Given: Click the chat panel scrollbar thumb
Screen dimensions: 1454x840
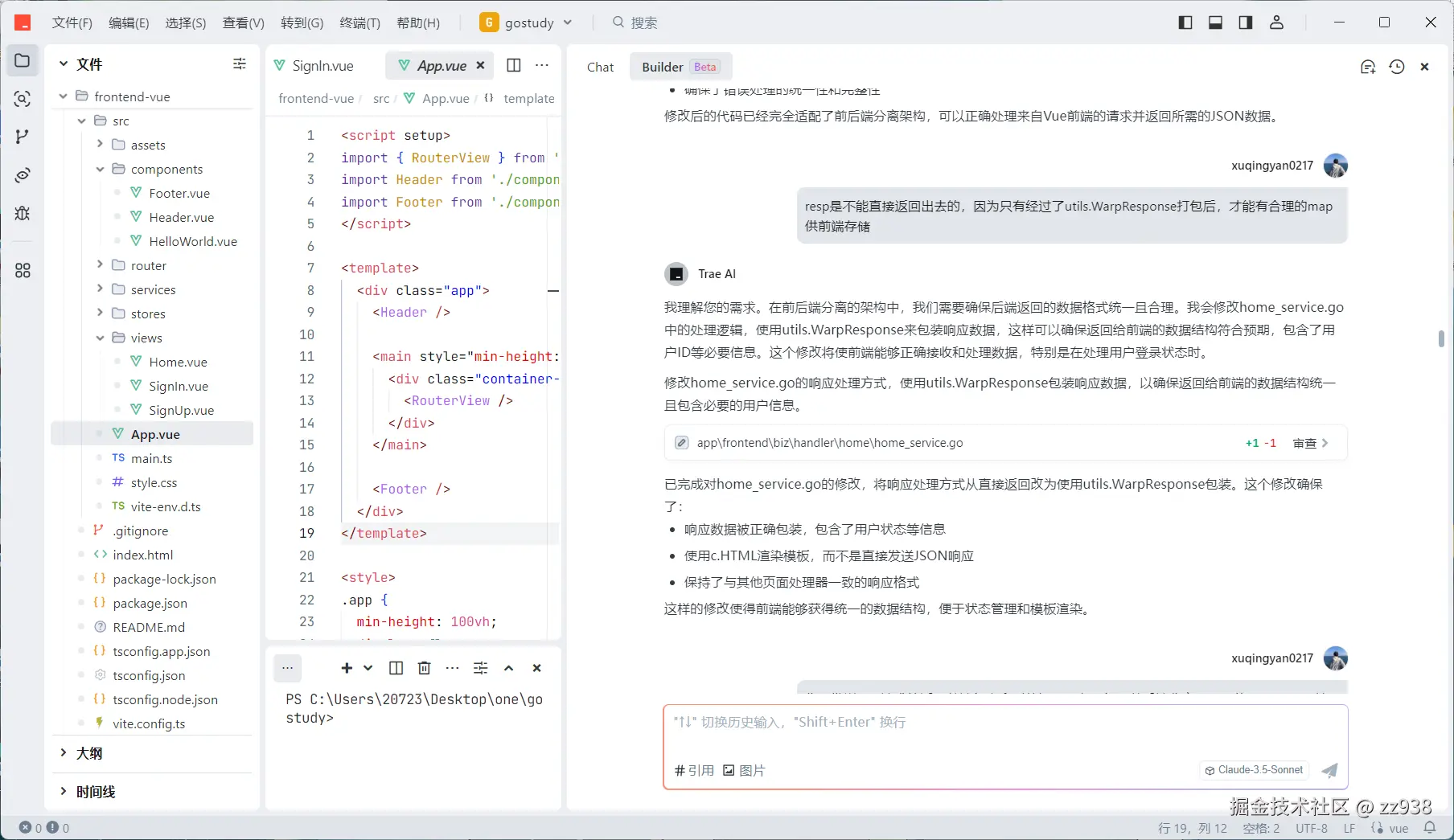Looking at the screenshot, I should coord(1440,338).
